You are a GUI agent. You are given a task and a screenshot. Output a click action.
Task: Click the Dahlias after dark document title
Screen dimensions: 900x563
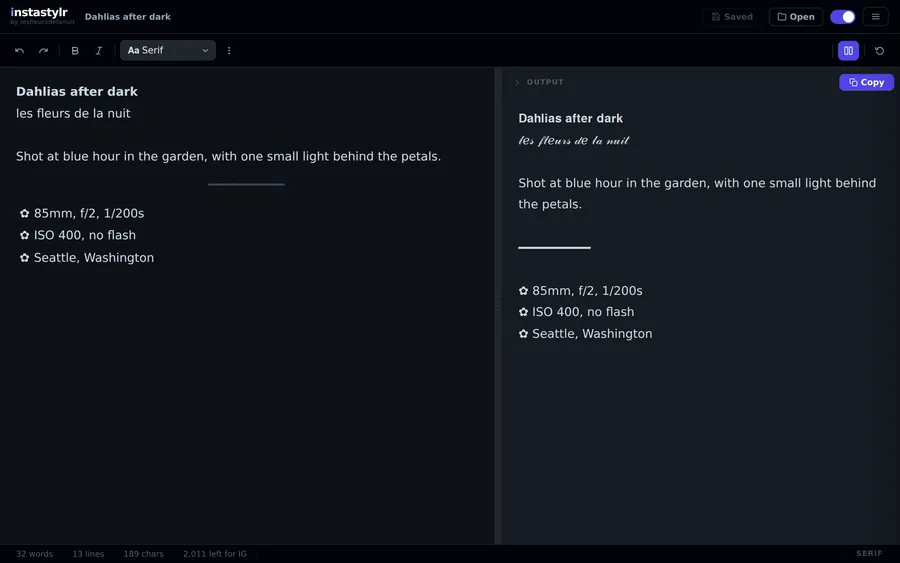[127, 17]
